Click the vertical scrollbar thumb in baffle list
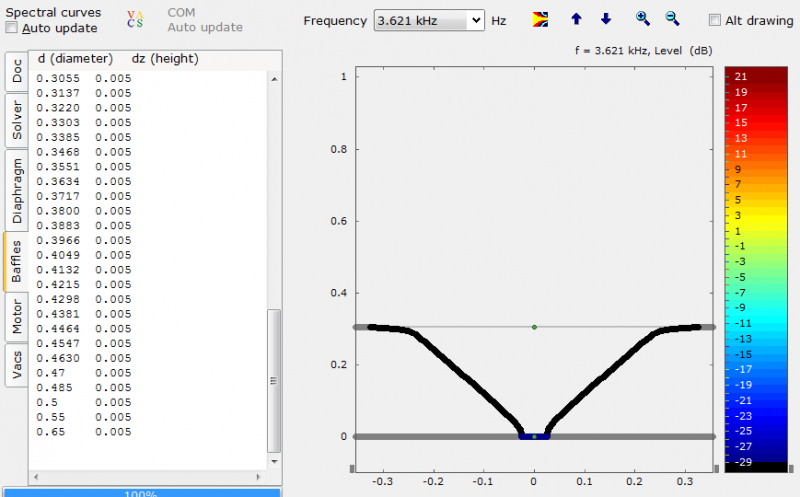The width and height of the screenshot is (800, 497). pos(274,340)
